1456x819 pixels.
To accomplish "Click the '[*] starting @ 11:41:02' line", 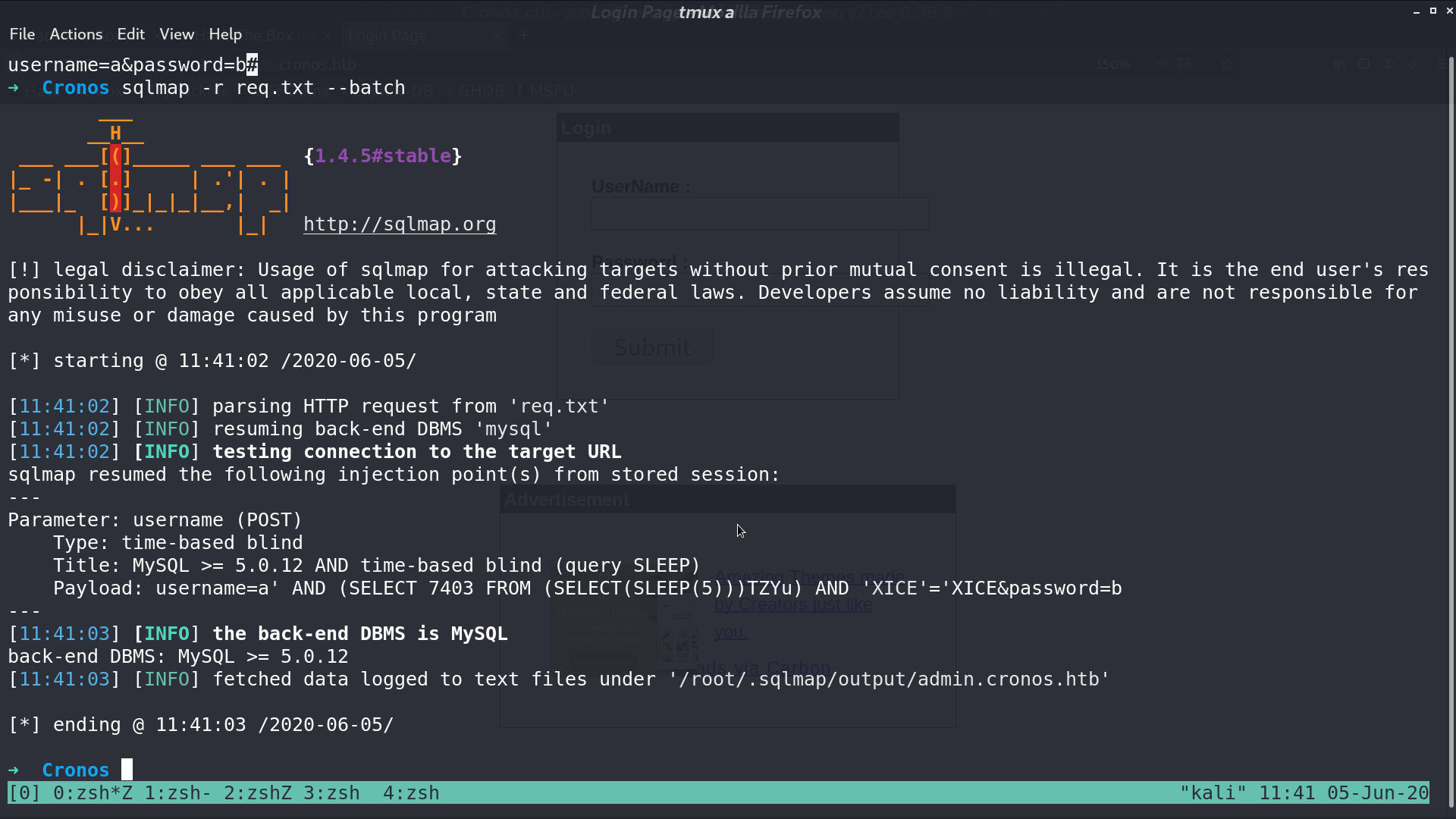I will click(212, 361).
